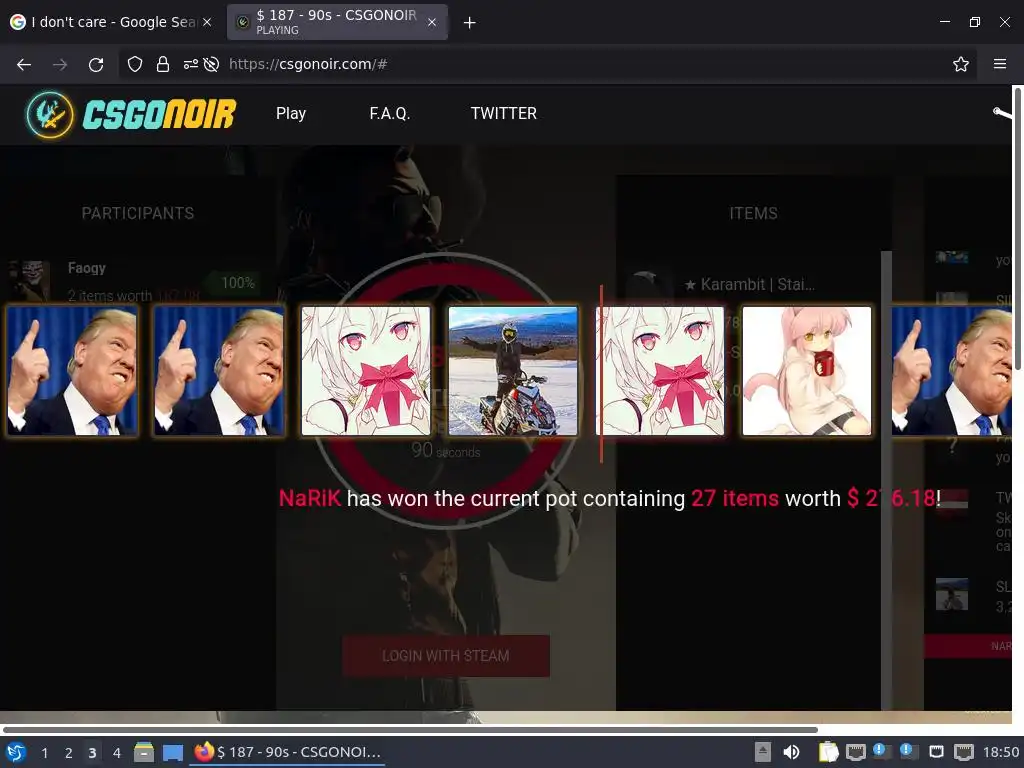Open a new browser tab
Viewport: 1024px width, 768px height.
coord(470,23)
